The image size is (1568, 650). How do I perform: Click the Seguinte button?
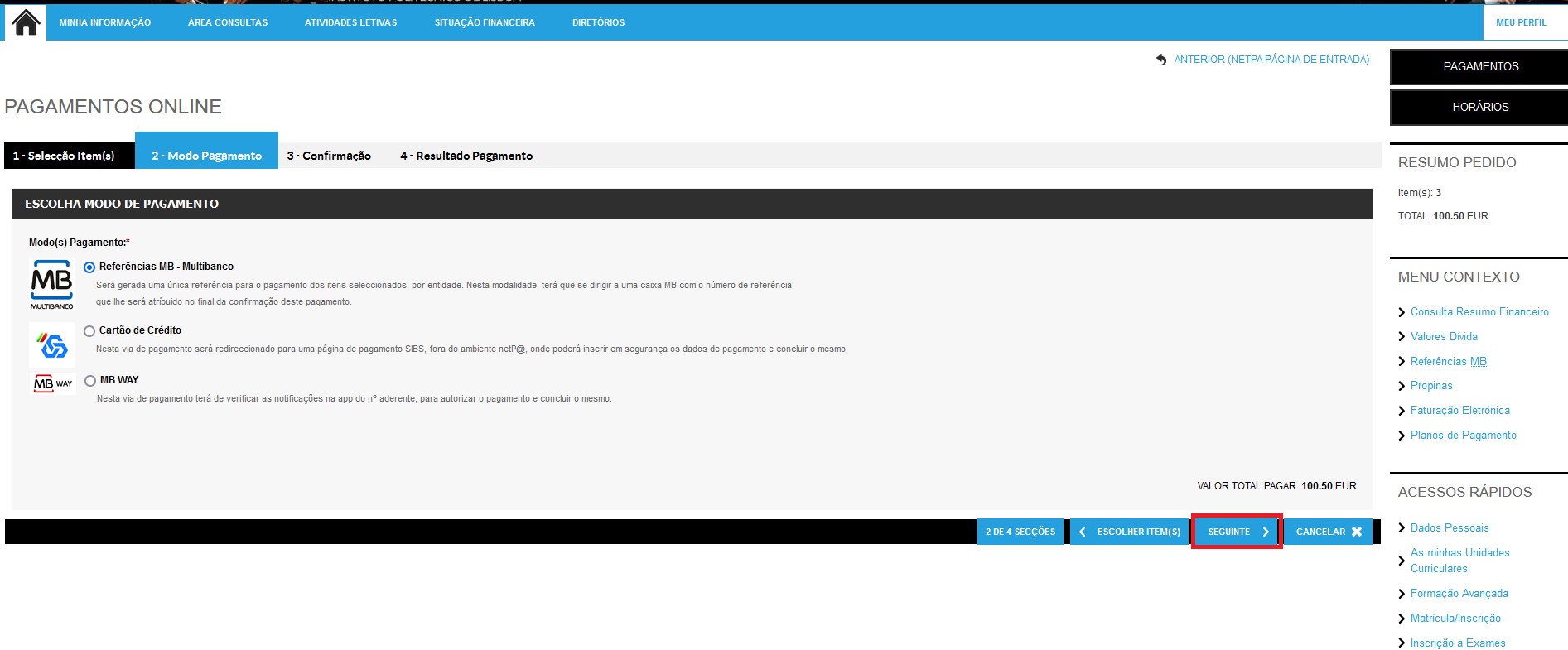pyautogui.click(x=1238, y=532)
